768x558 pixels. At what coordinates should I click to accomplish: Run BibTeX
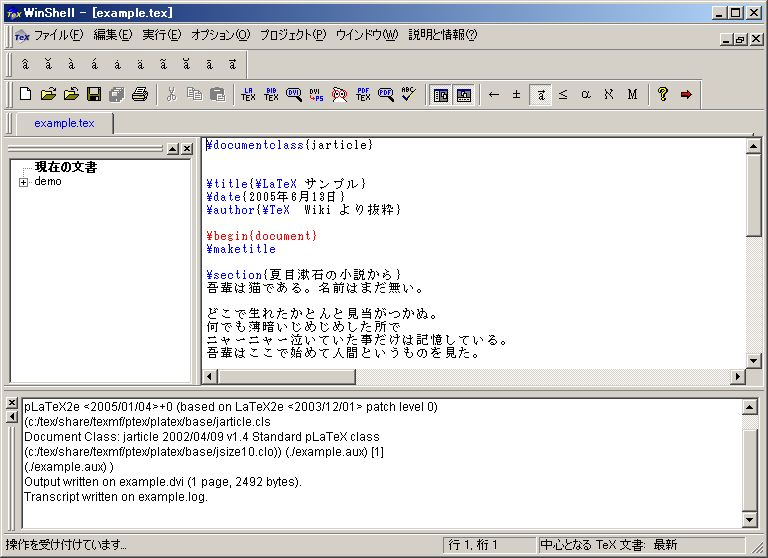(x=271, y=94)
